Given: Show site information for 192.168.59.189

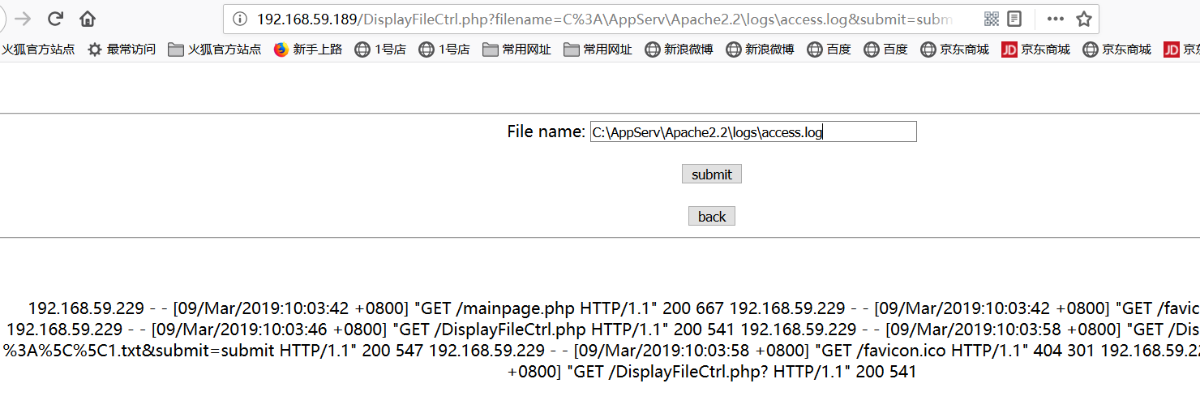Looking at the screenshot, I should (x=239, y=19).
